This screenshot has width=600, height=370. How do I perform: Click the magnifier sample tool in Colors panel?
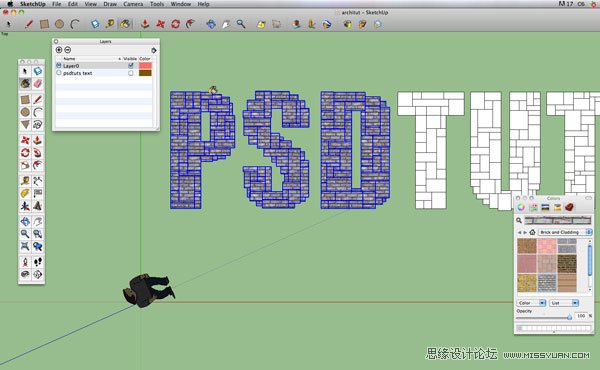[519, 220]
